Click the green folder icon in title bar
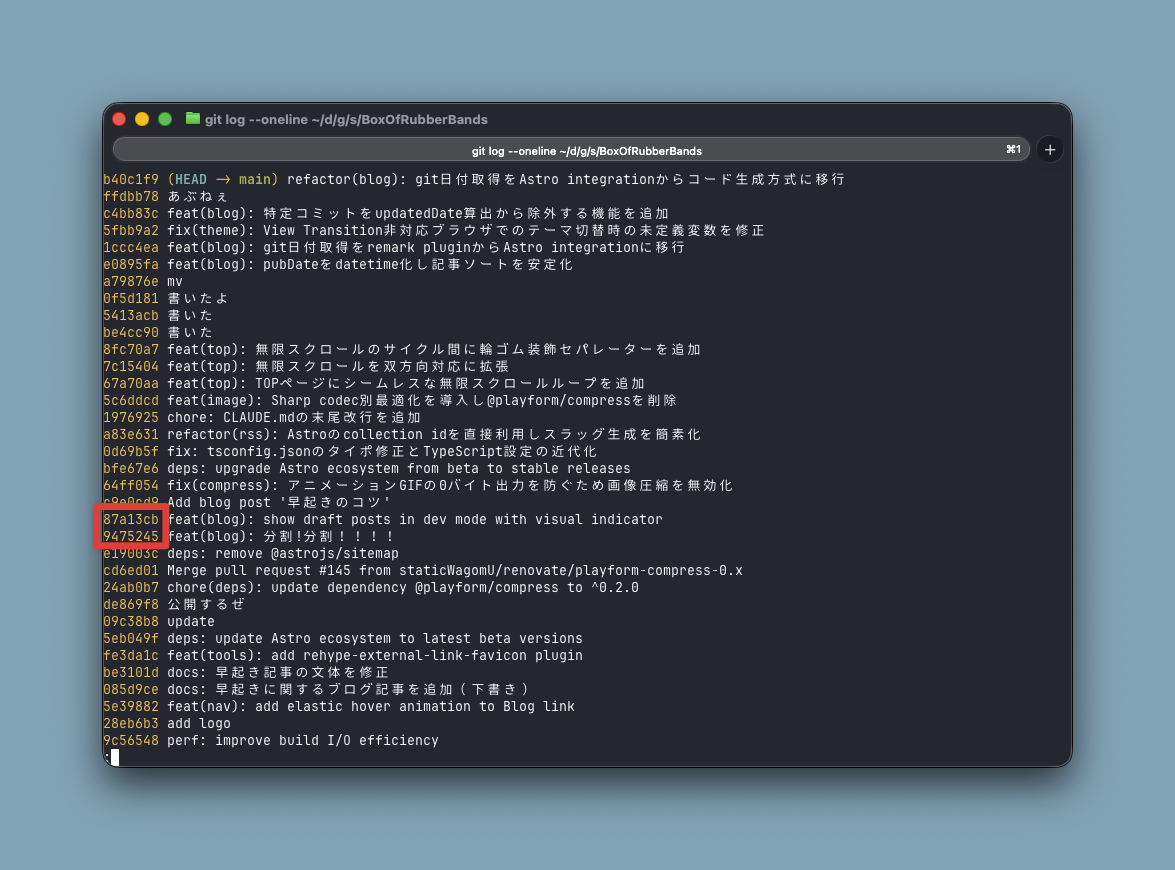This screenshot has width=1175, height=870. (193, 119)
